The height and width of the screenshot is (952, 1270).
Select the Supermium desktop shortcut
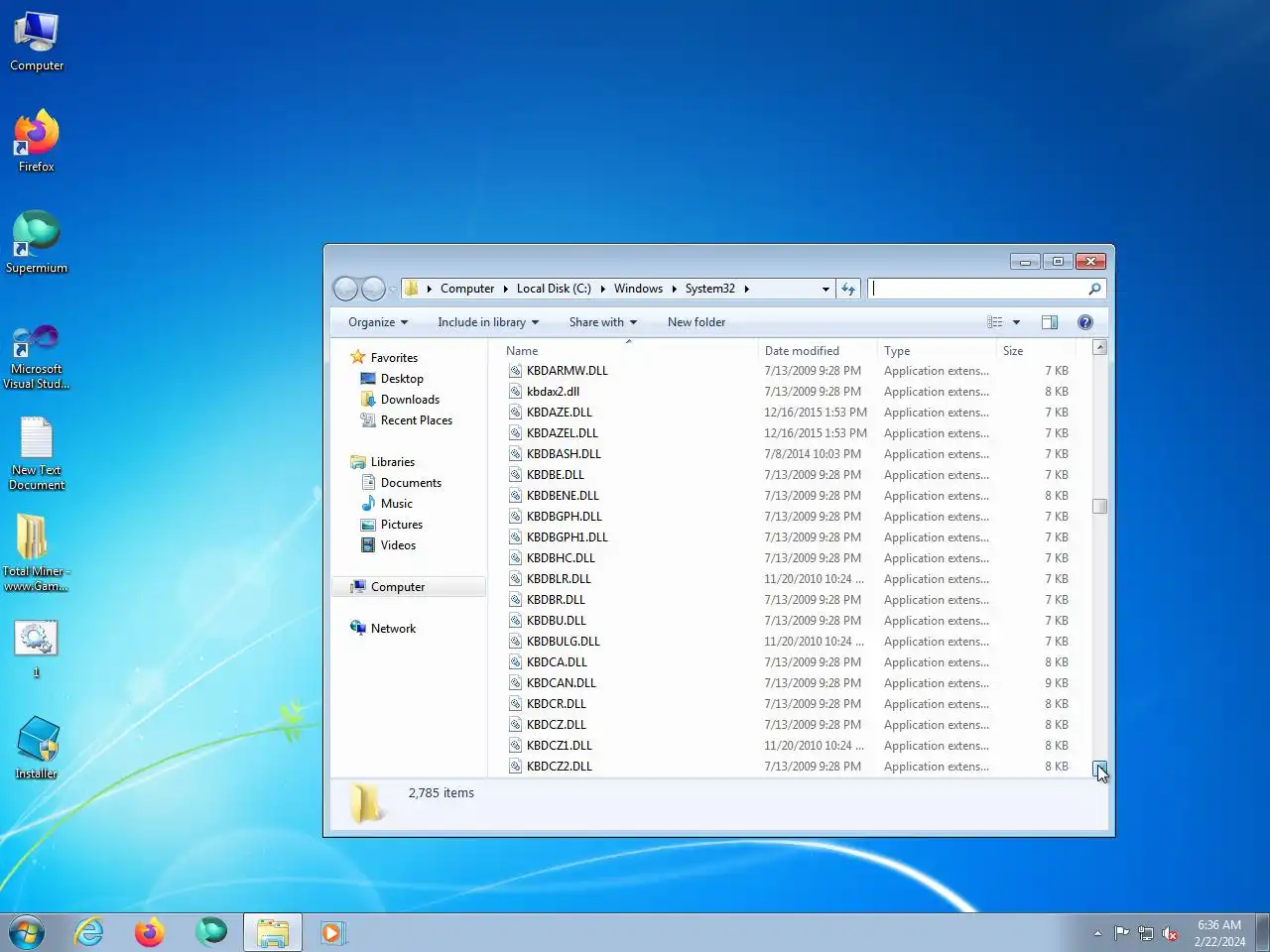pos(37,243)
